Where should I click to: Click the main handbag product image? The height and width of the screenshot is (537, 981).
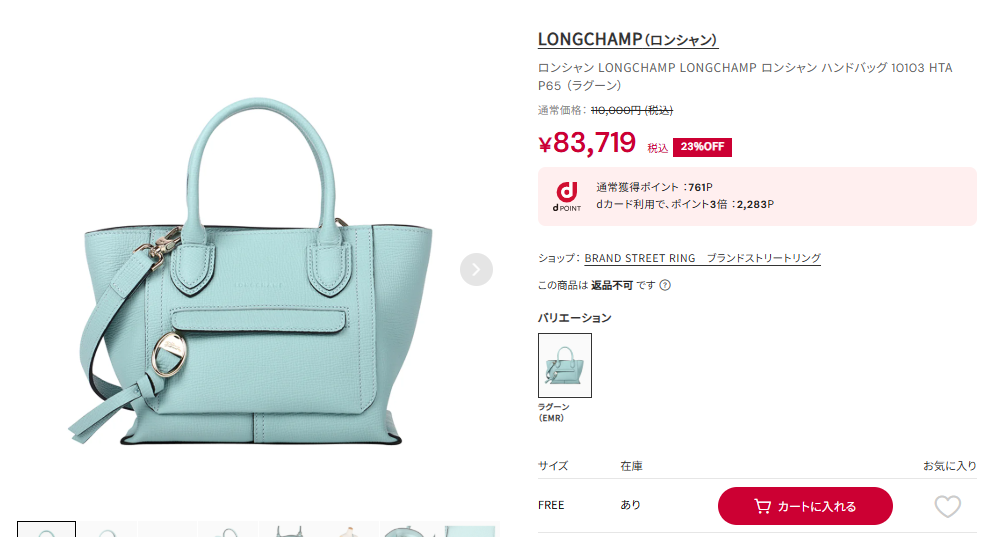click(250, 271)
